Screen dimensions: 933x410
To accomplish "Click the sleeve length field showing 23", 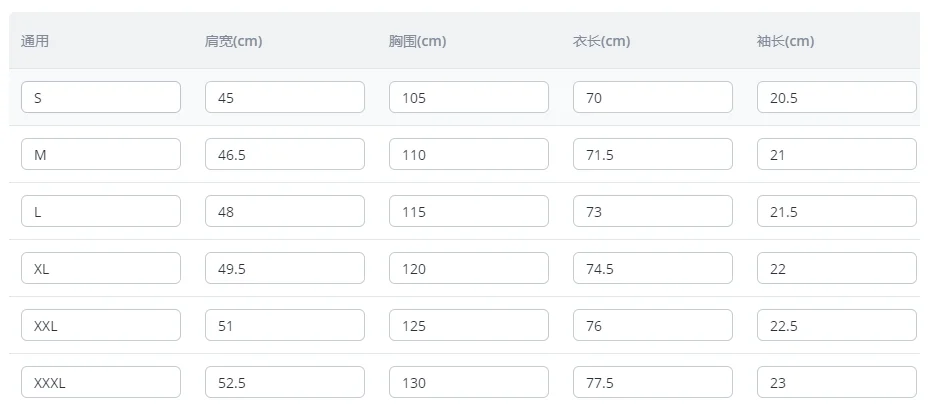I will pyautogui.click(x=836, y=382).
